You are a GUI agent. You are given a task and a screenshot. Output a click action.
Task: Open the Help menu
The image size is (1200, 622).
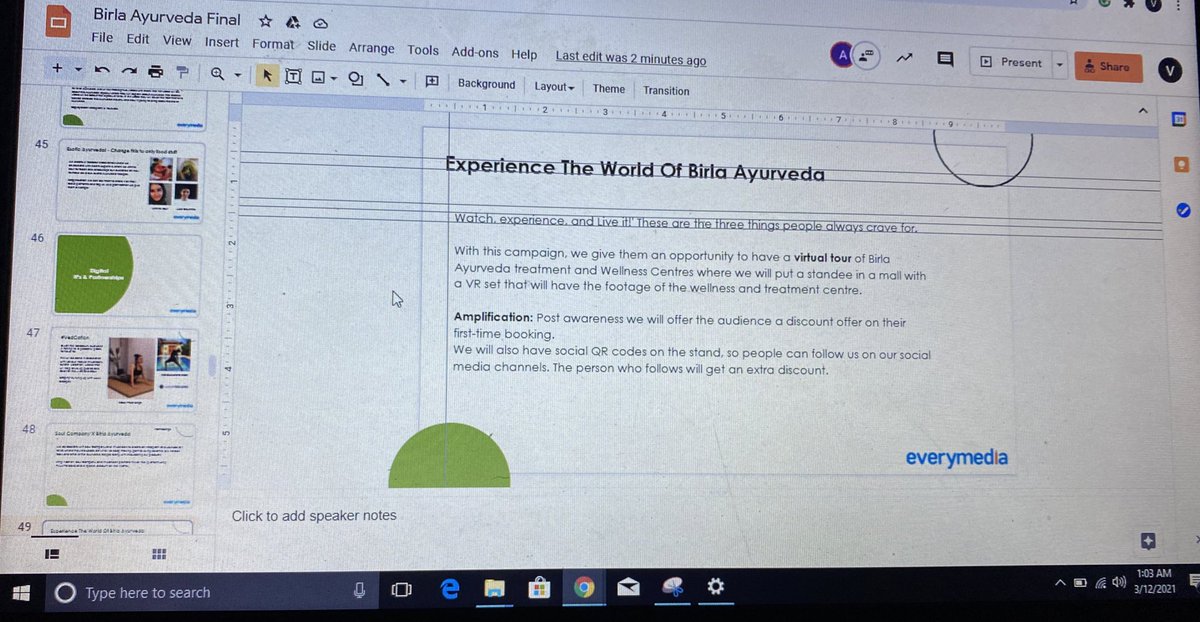(x=524, y=54)
